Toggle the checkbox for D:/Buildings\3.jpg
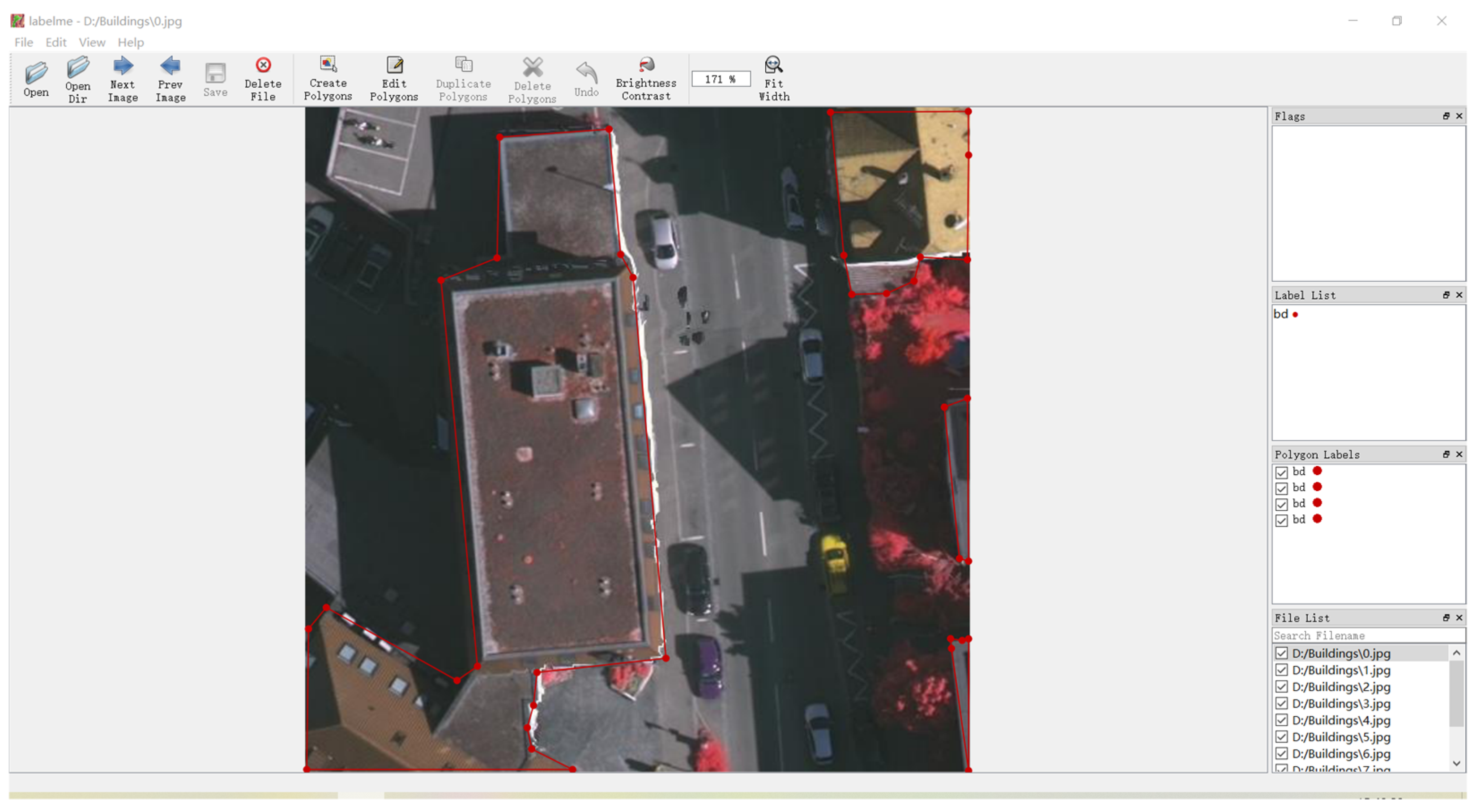Screen dimensions: 1476x812 (1281, 704)
